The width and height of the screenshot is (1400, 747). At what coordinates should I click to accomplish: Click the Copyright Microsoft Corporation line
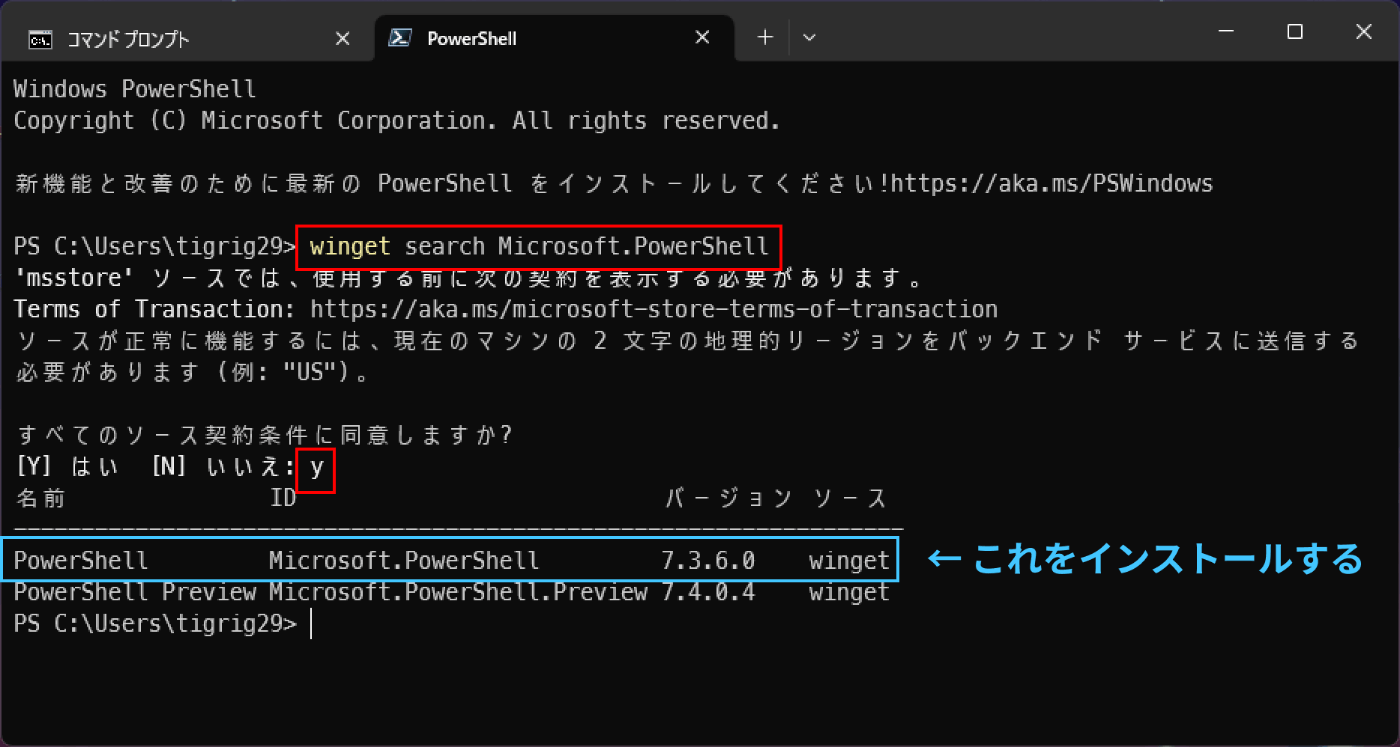[397, 121]
